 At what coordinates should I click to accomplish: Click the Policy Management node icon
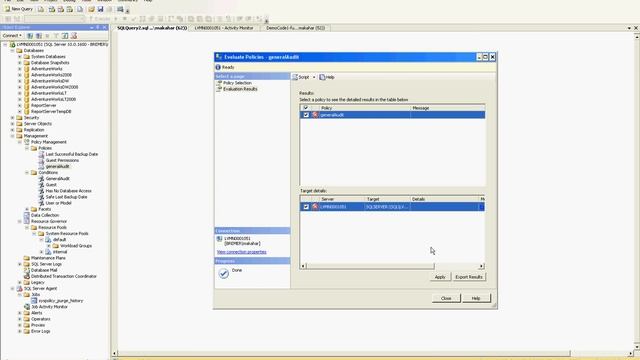pyautogui.click(x=27, y=142)
